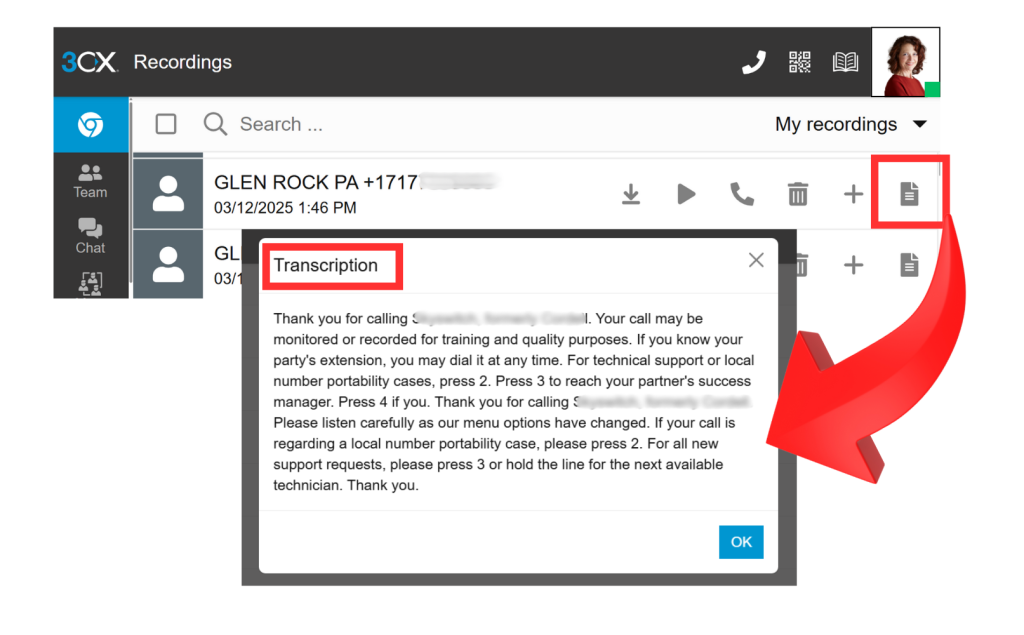1024x635 pixels.
Task: Play the GLEN ROCK PA recording
Action: (686, 194)
